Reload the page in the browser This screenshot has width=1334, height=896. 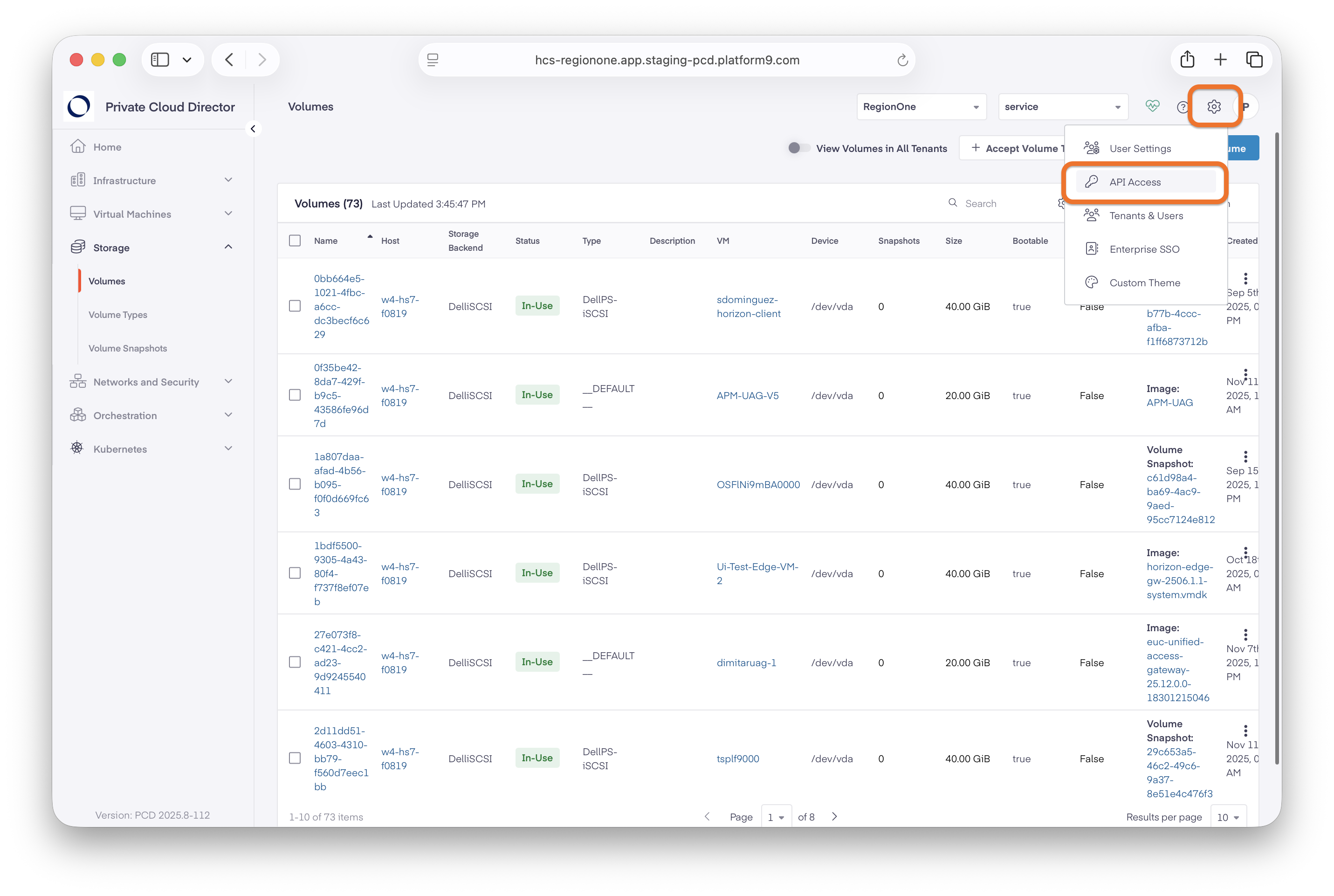pos(902,60)
